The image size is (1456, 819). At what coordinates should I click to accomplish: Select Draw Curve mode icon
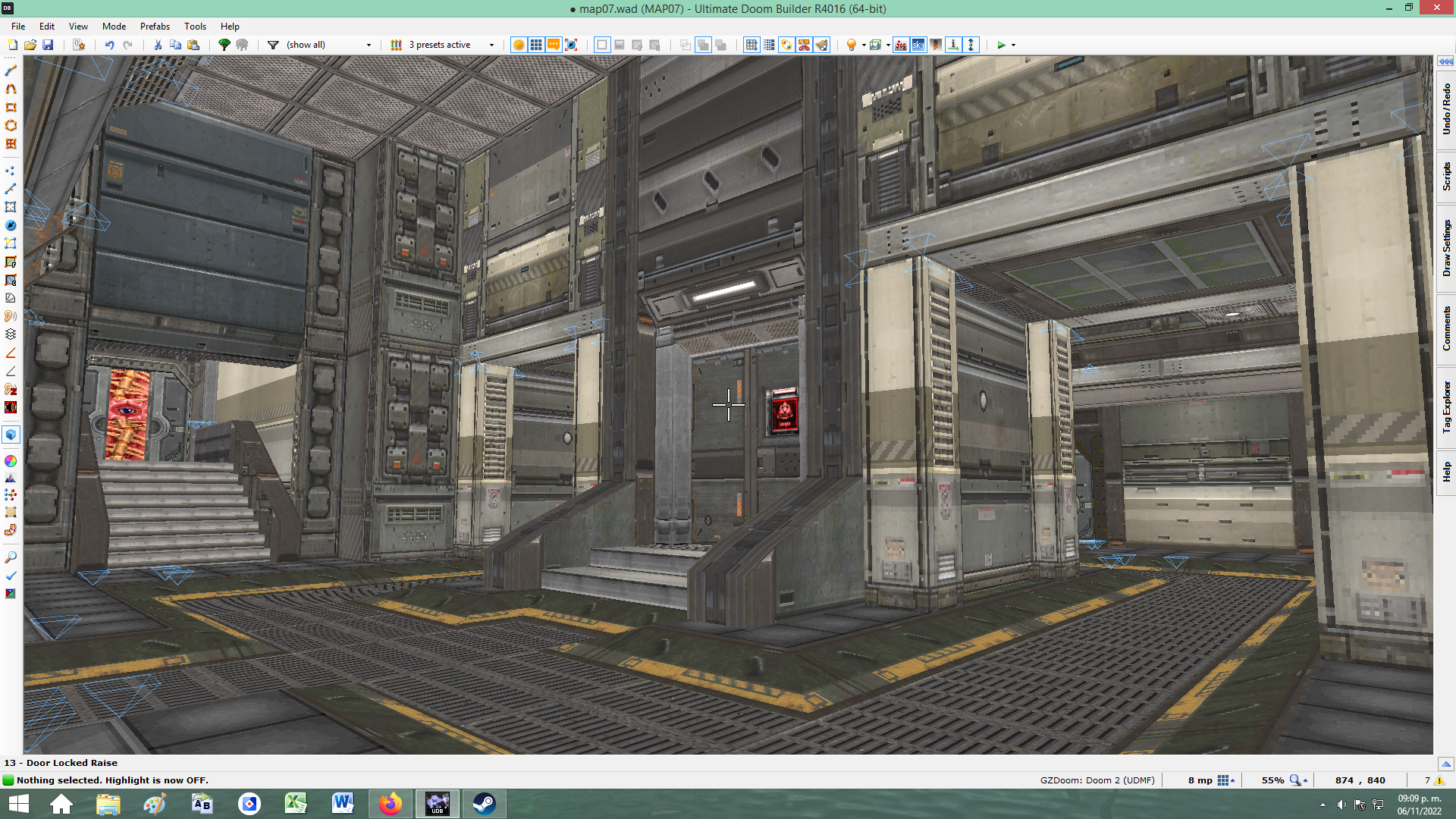coord(11,89)
